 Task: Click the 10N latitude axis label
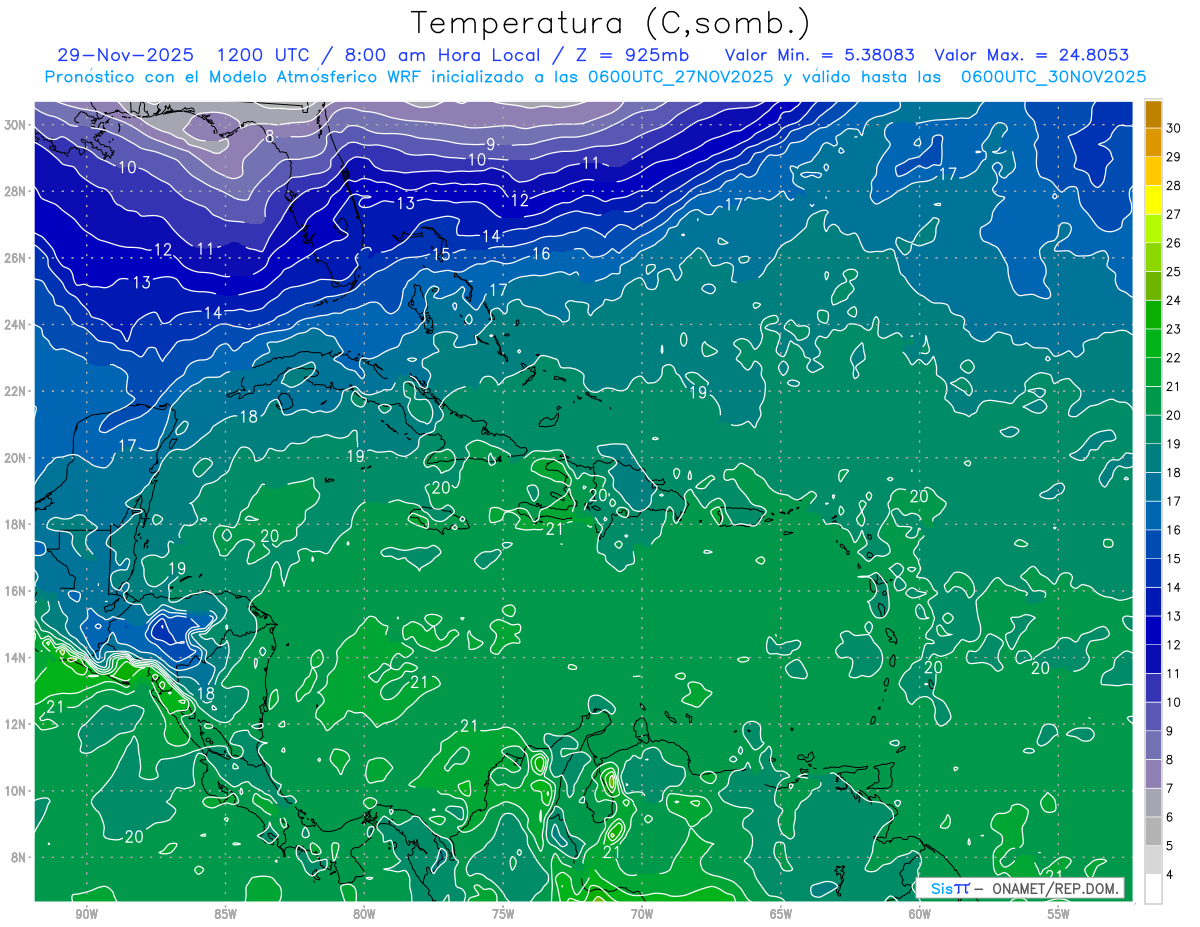point(15,791)
